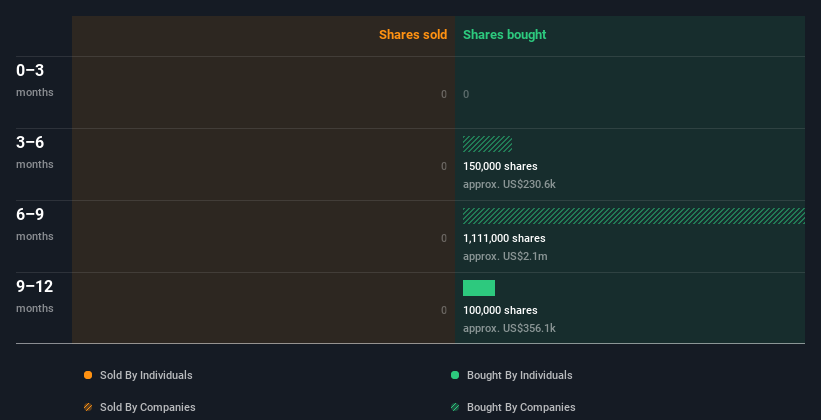Image resolution: width=821 pixels, height=420 pixels.
Task: Click the 6–9 months hatched bought bar
Action: (634, 216)
